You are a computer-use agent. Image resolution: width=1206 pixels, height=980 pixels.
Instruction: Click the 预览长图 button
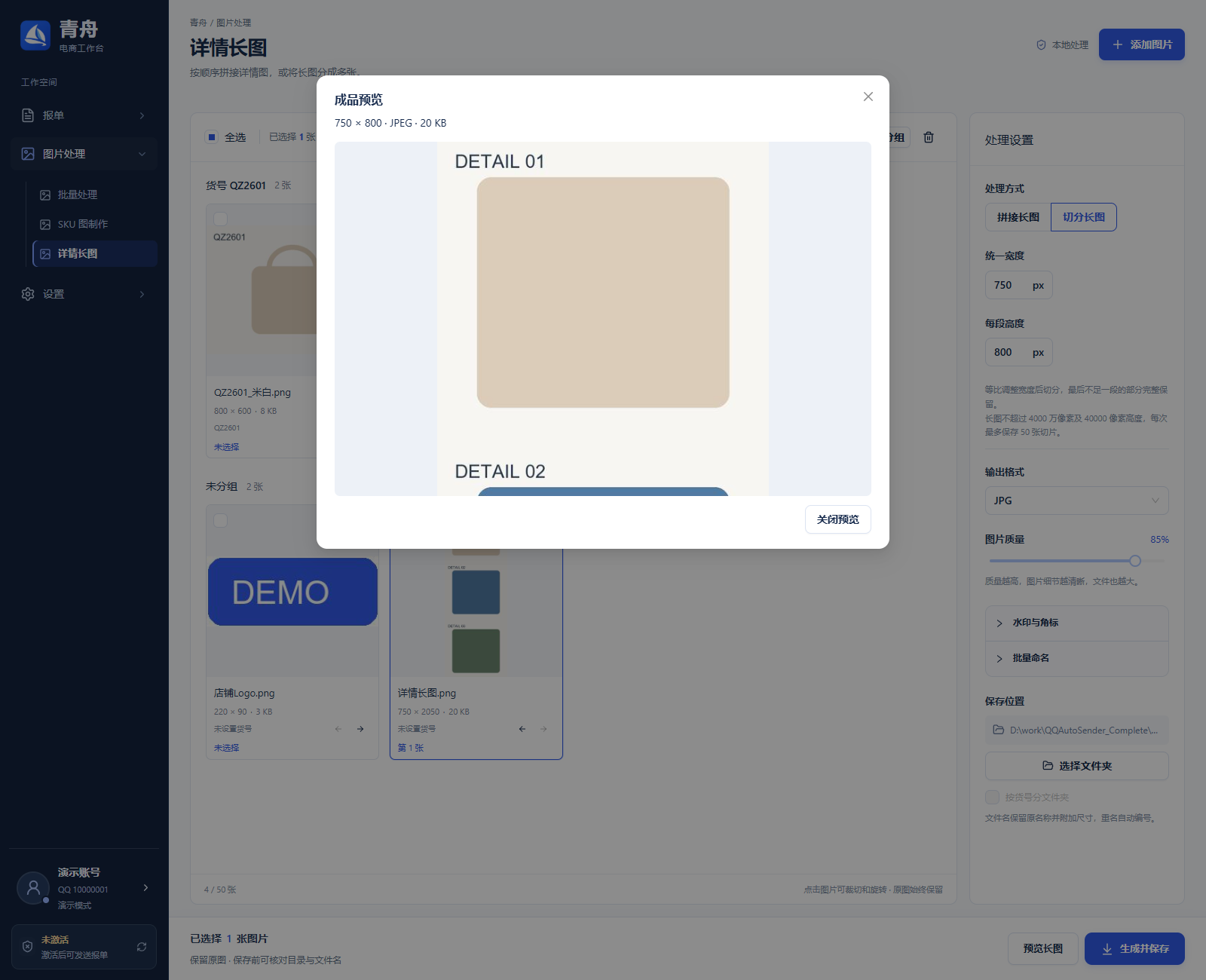pos(1042,948)
